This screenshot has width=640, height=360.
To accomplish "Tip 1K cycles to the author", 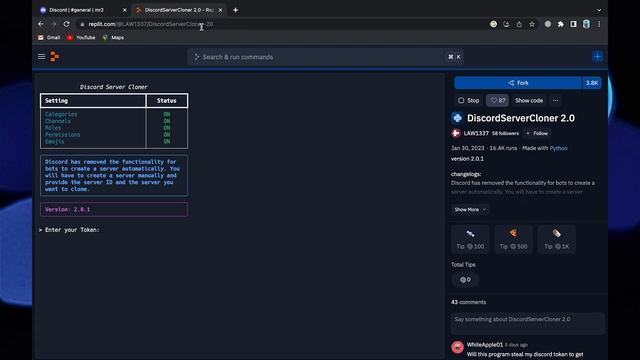I will tap(557, 240).
